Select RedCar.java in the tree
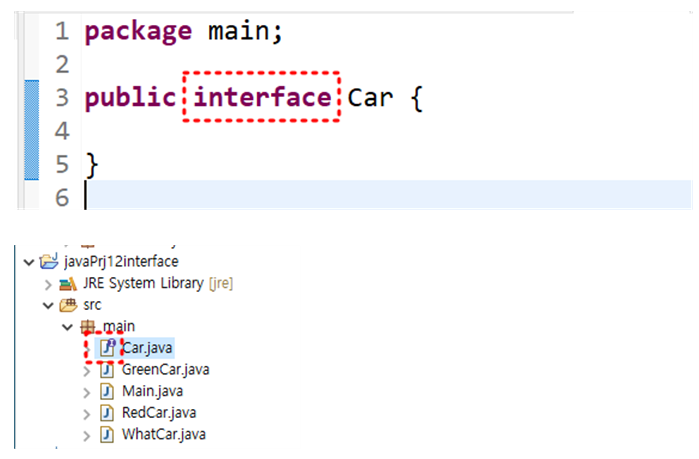699x459 pixels. [x=159, y=413]
